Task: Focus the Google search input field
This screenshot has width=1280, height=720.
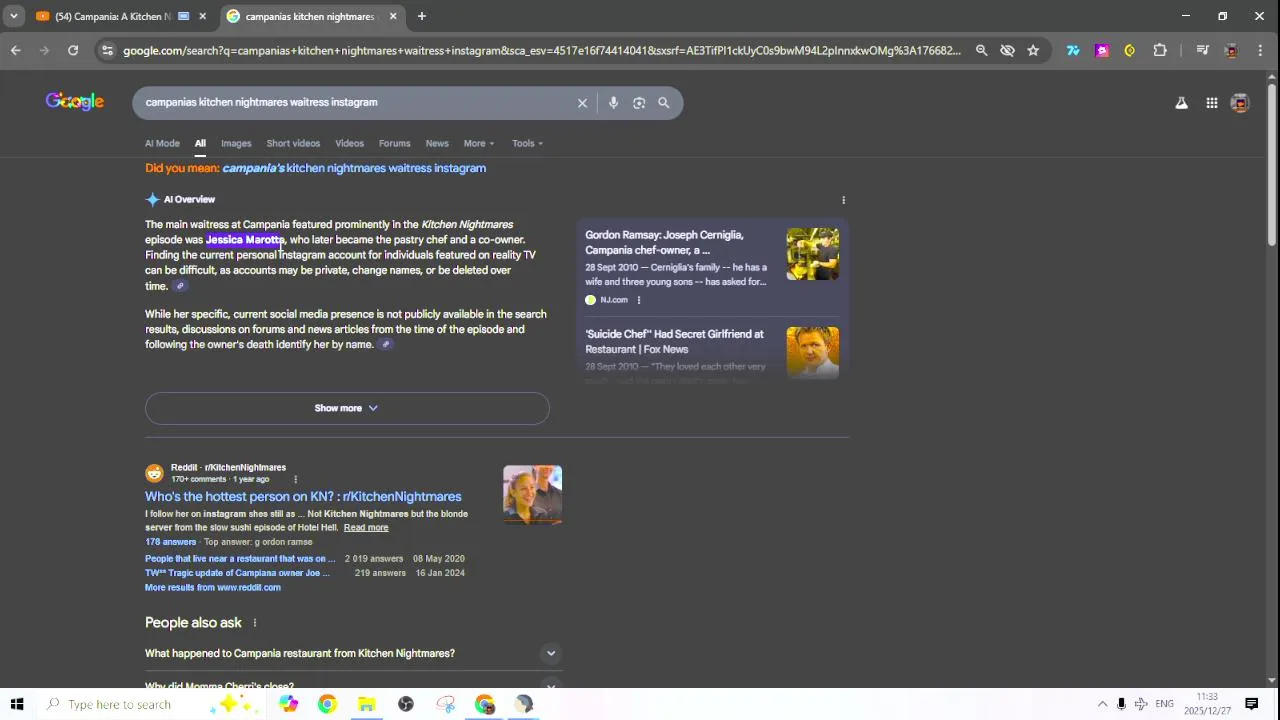Action: [x=355, y=102]
